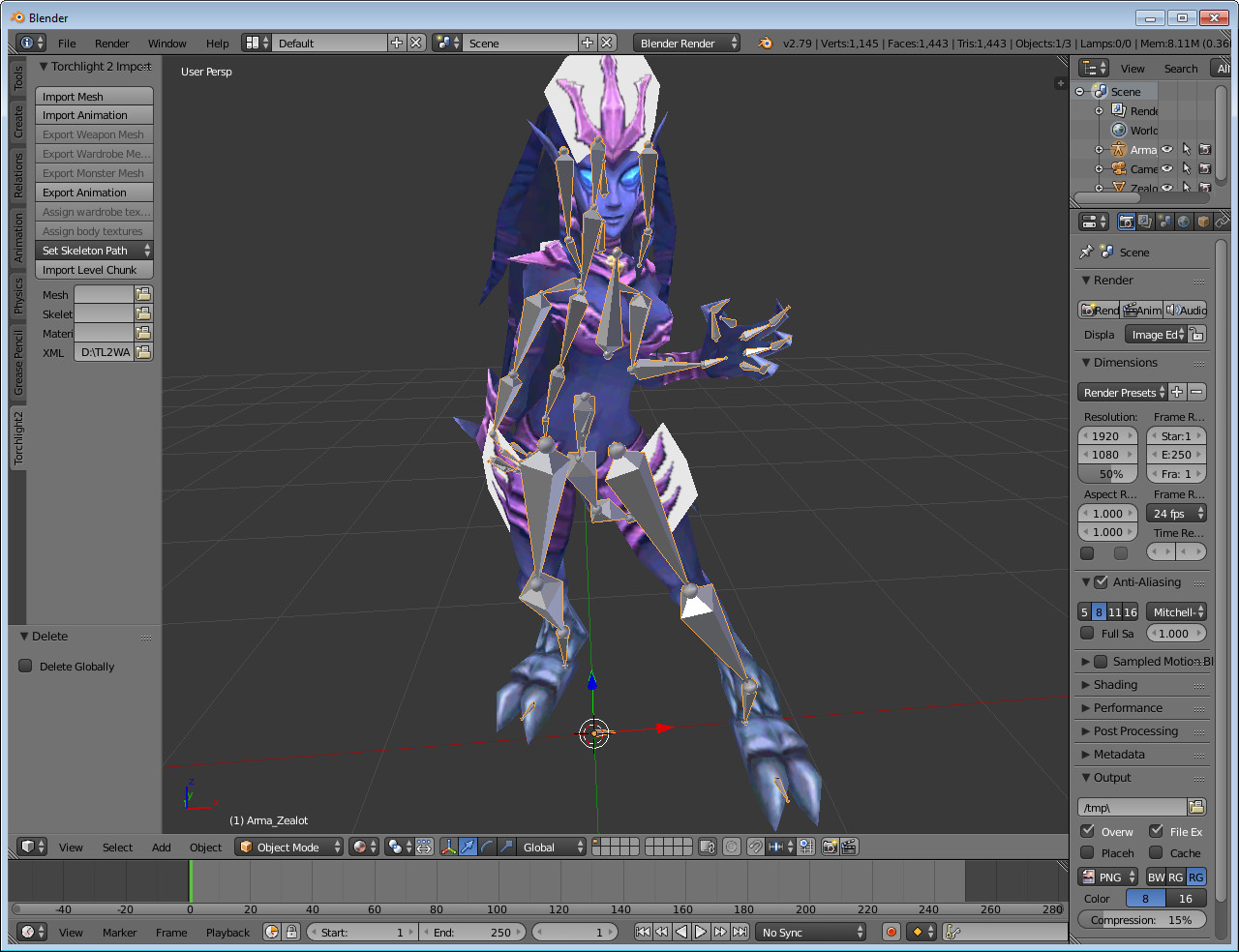Click the OpenGL render active viewport icon
Image resolution: width=1239 pixels, height=952 pixels.
click(830, 847)
